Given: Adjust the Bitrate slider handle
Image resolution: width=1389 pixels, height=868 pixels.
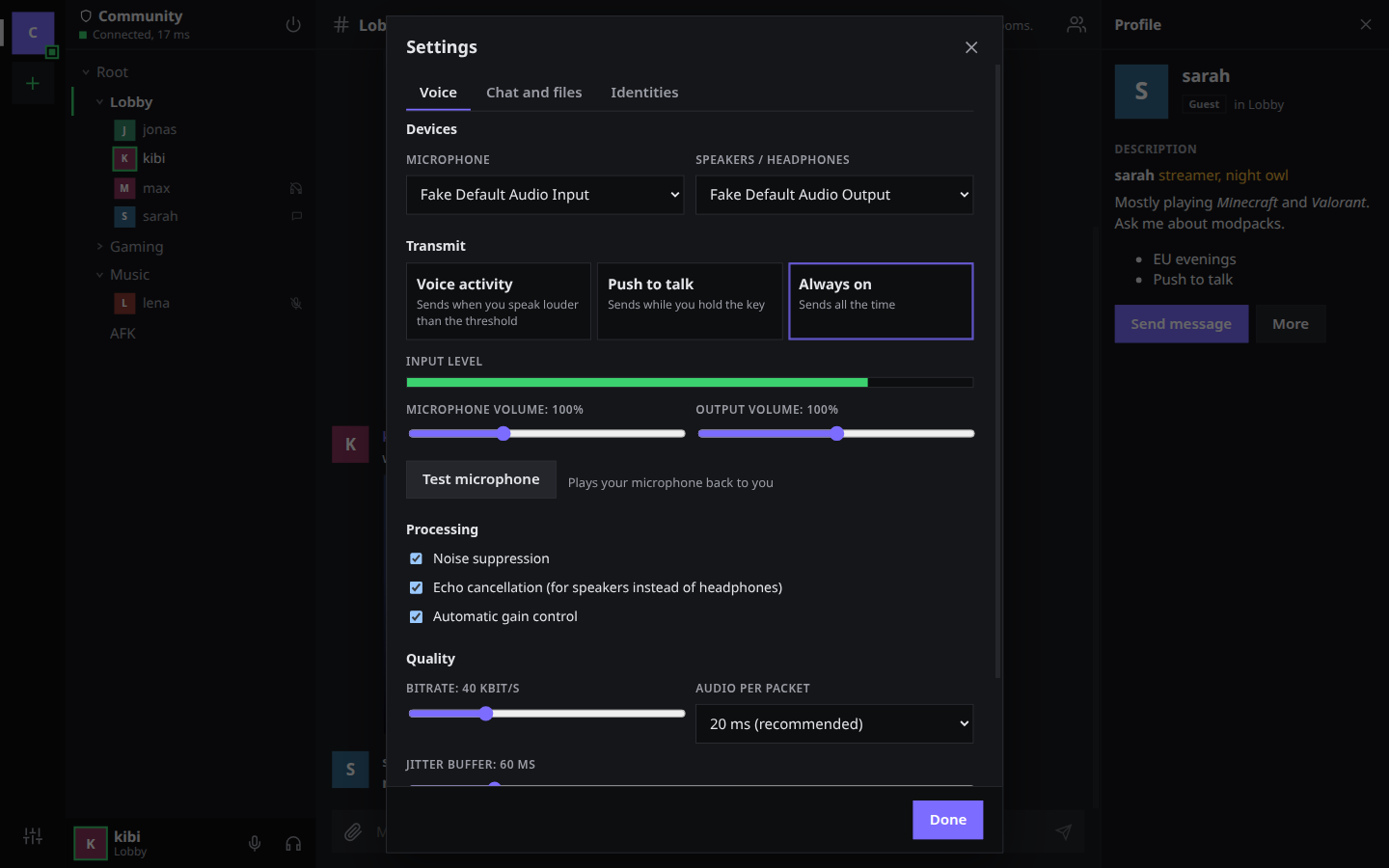Looking at the screenshot, I should pyautogui.click(x=486, y=714).
